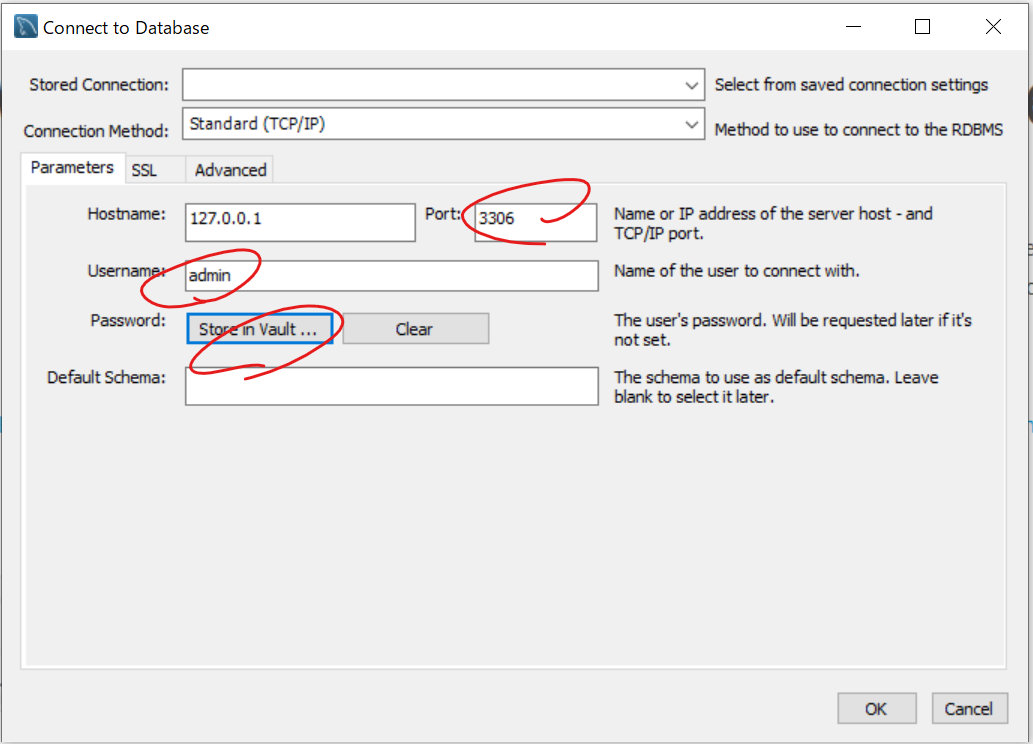
Task: Click 'Method to use to connect to the RDBMS'
Action: click(858, 130)
